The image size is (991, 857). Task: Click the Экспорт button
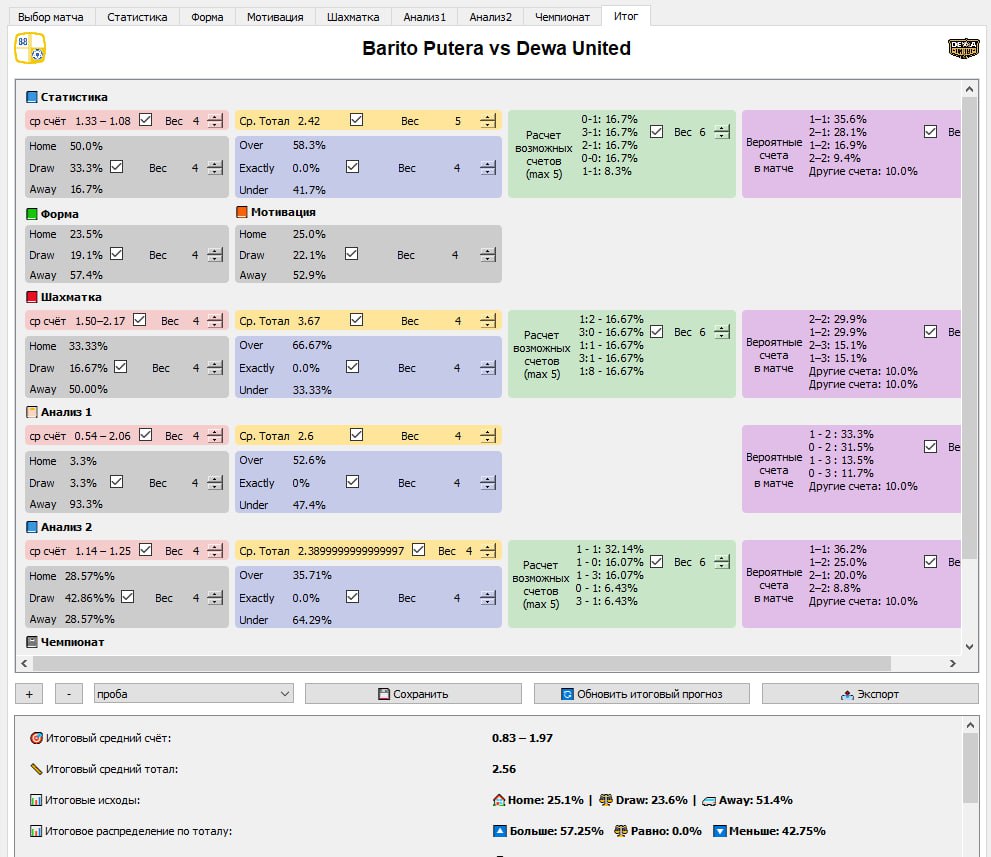[870, 693]
